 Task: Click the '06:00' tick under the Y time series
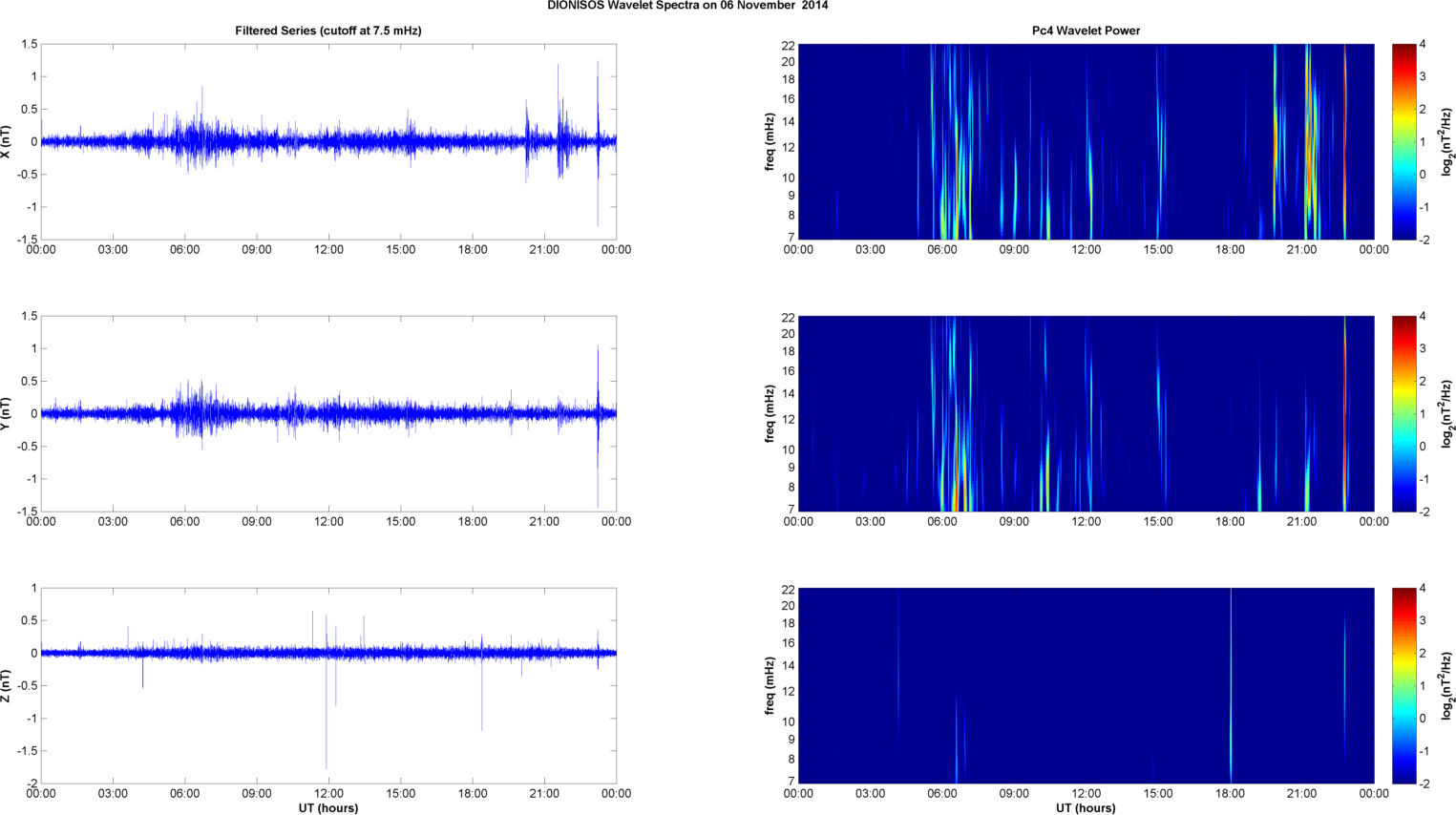pyautogui.click(x=185, y=522)
